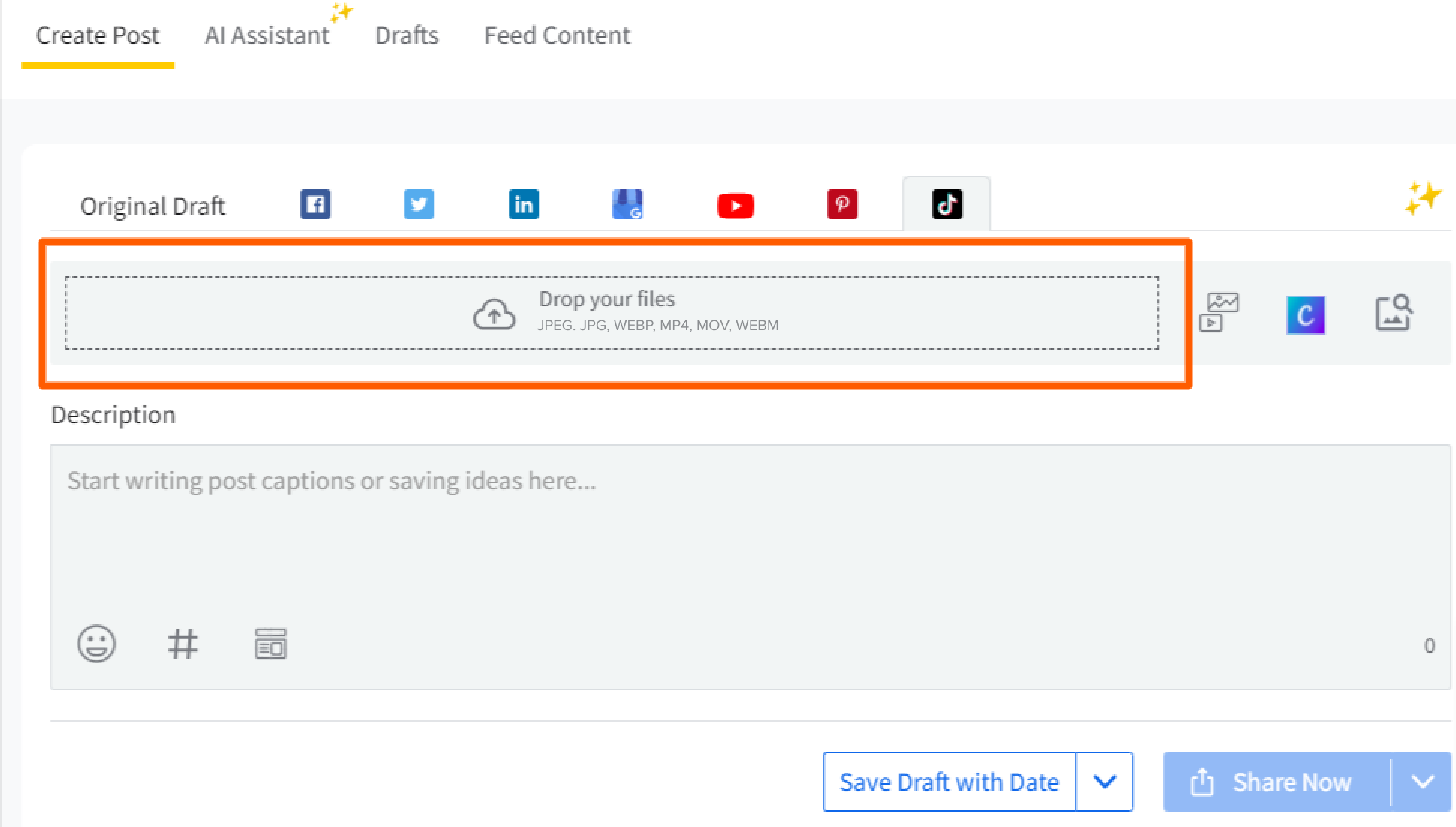
Task: Open the hashtag suggestions icon
Action: click(182, 644)
